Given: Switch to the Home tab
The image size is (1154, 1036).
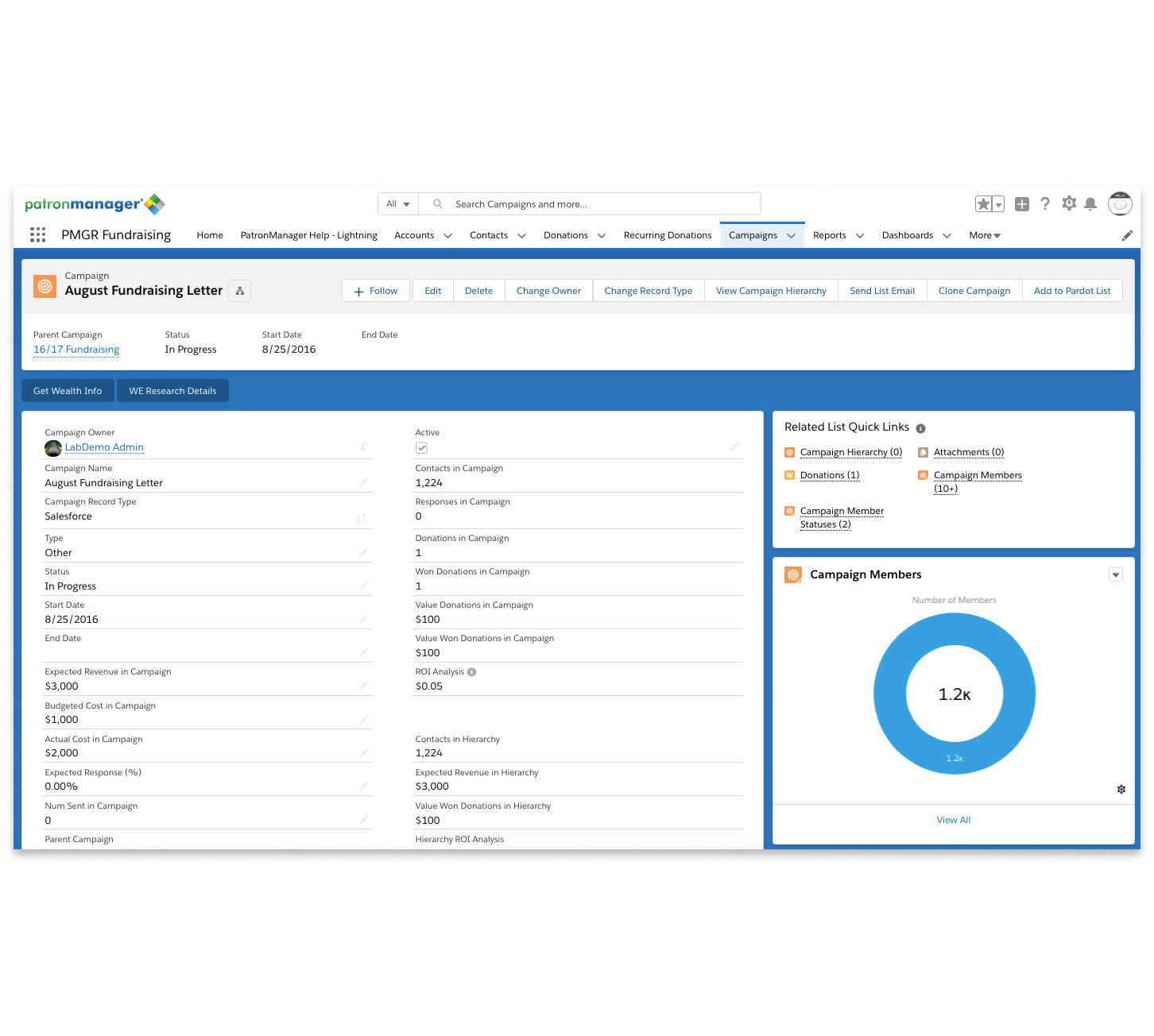Looking at the screenshot, I should click(x=210, y=236).
